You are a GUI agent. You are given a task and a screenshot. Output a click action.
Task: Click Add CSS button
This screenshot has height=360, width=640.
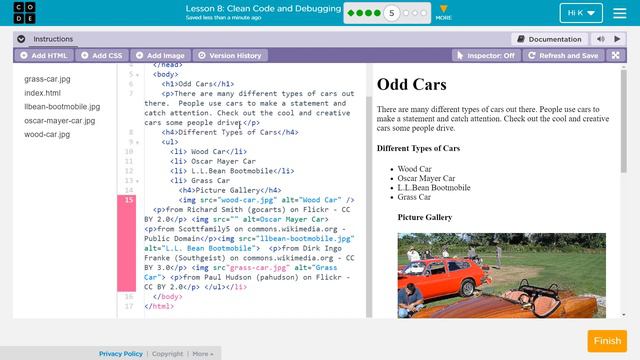(102, 56)
